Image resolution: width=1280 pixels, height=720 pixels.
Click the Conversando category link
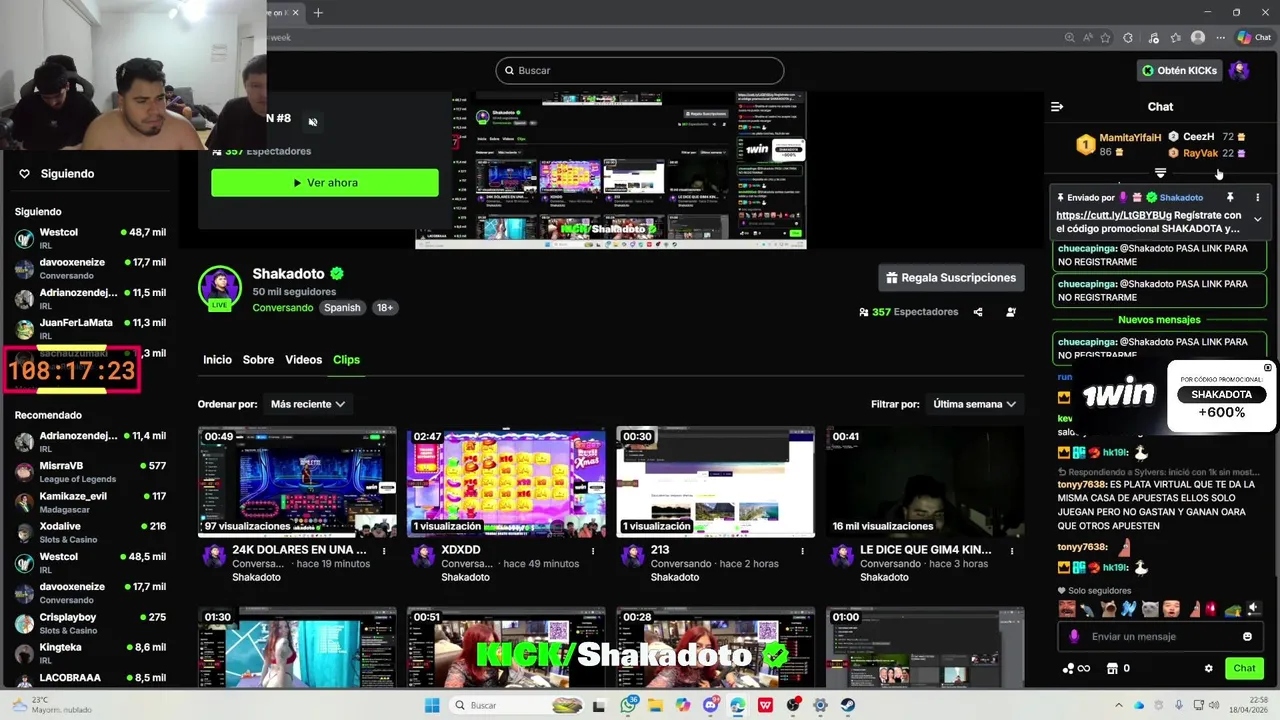(x=283, y=308)
